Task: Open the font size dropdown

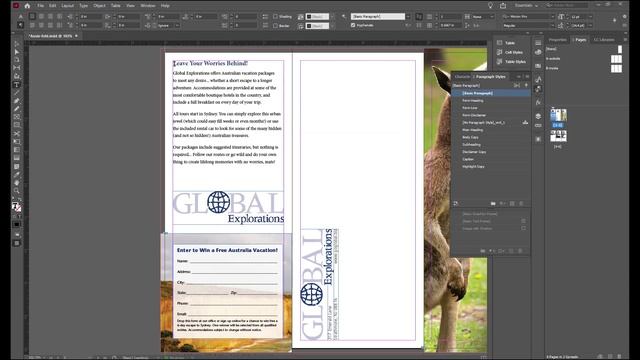Action: click(x=590, y=16)
